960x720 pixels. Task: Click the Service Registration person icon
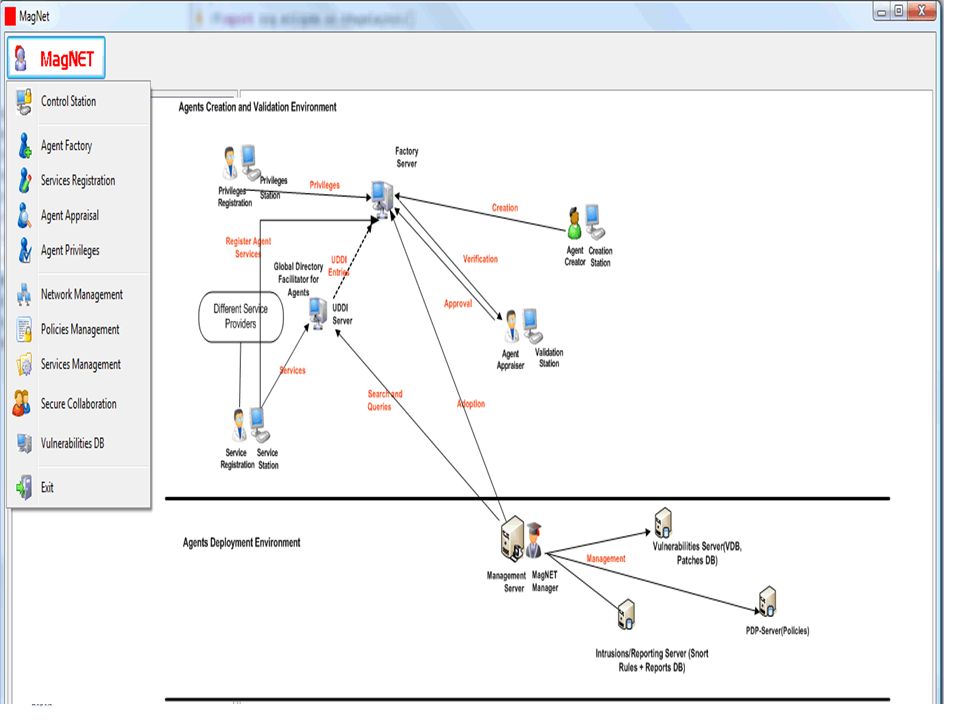pos(239,425)
